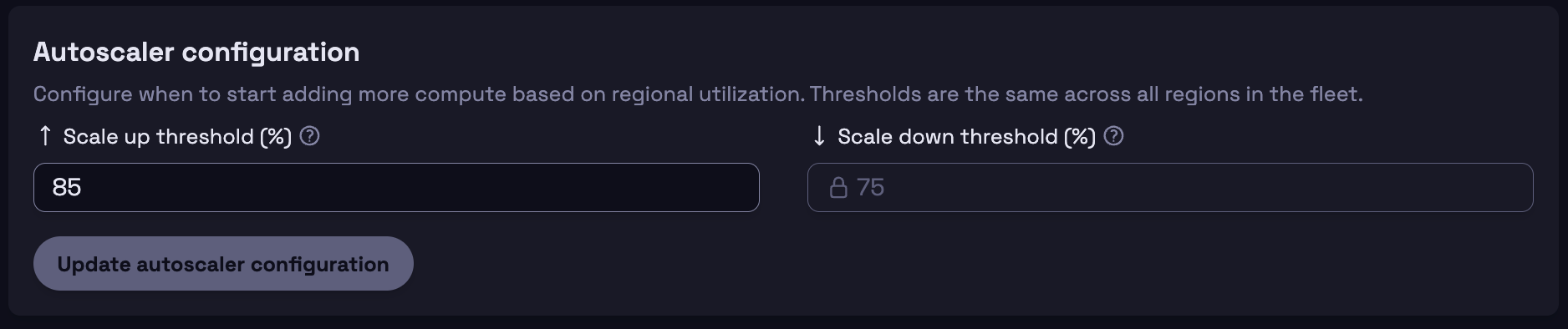Open the Scale up threshold help tooltip icon

tap(309, 136)
